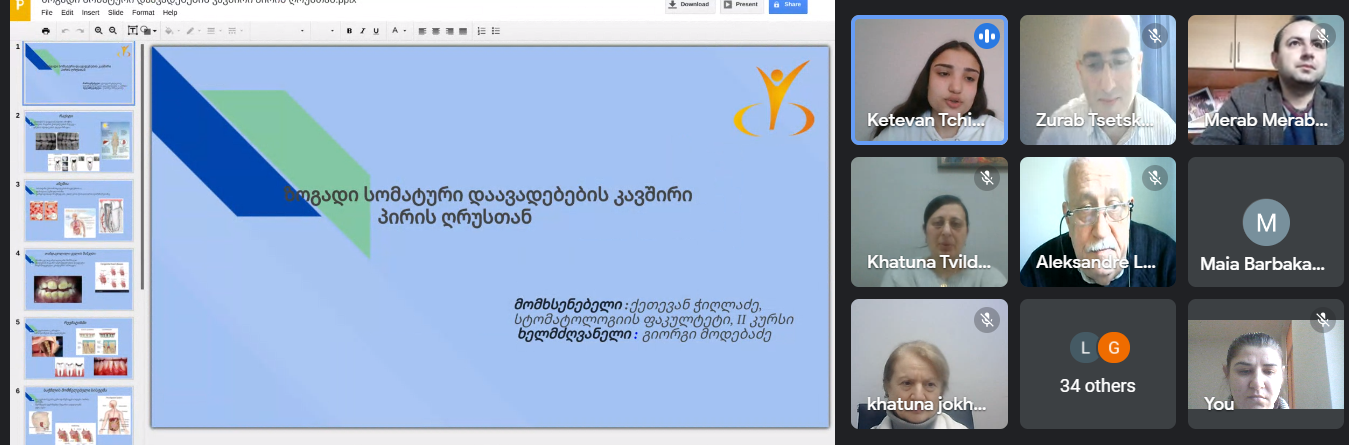
Task: Click Aleksandre L... video tile
Action: click(1098, 221)
